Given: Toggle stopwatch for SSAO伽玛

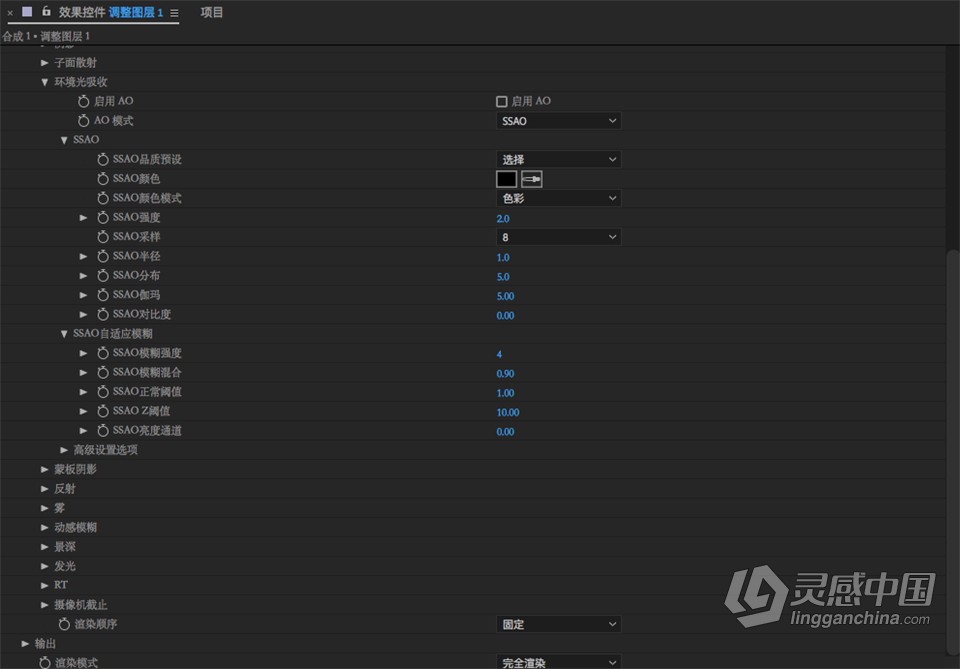Looking at the screenshot, I should 103,295.
